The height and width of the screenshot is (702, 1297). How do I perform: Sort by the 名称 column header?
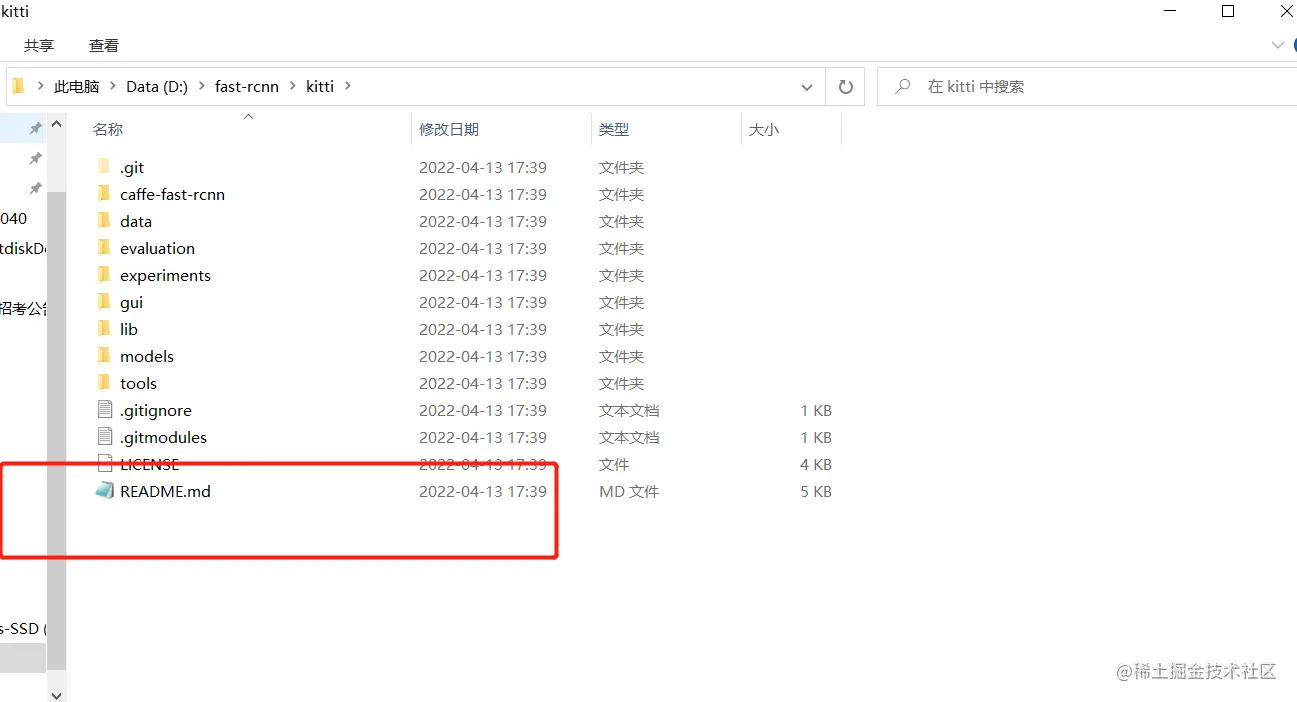pyautogui.click(x=108, y=129)
